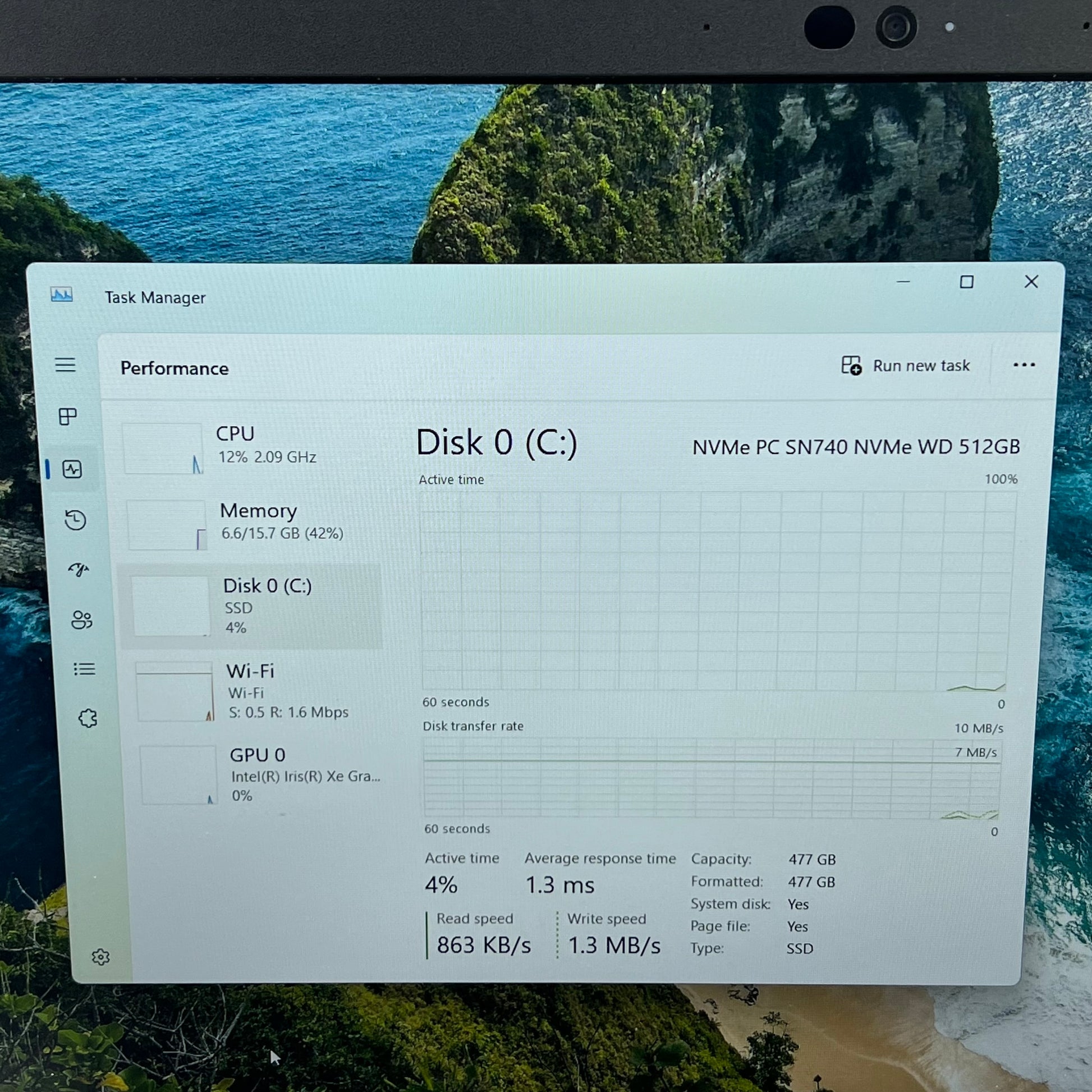This screenshot has height=1092, width=1092.
Task: Click the '1.3 ms' response time value
Action: tap(560, 885)
